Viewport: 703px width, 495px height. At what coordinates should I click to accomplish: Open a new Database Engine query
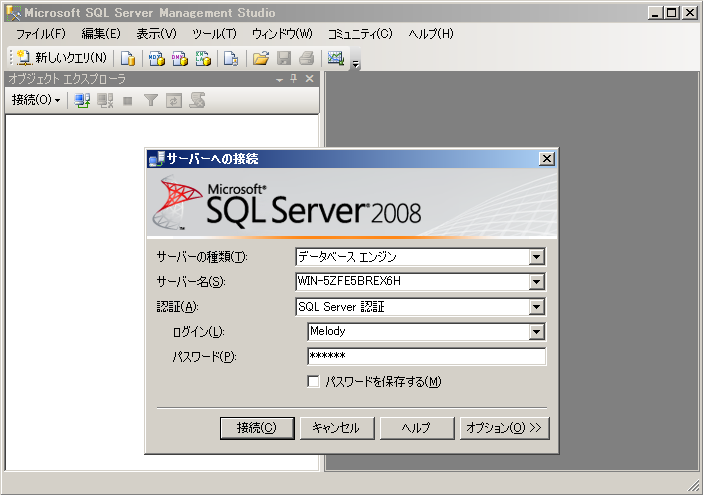(128, 58)
